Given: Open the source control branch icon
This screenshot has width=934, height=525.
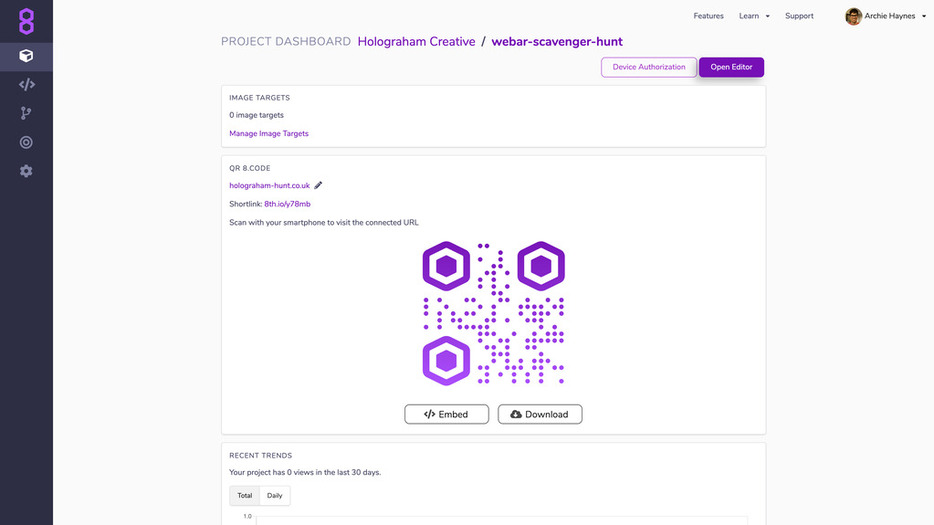Looking at the screenshot, I should point(26,113).
